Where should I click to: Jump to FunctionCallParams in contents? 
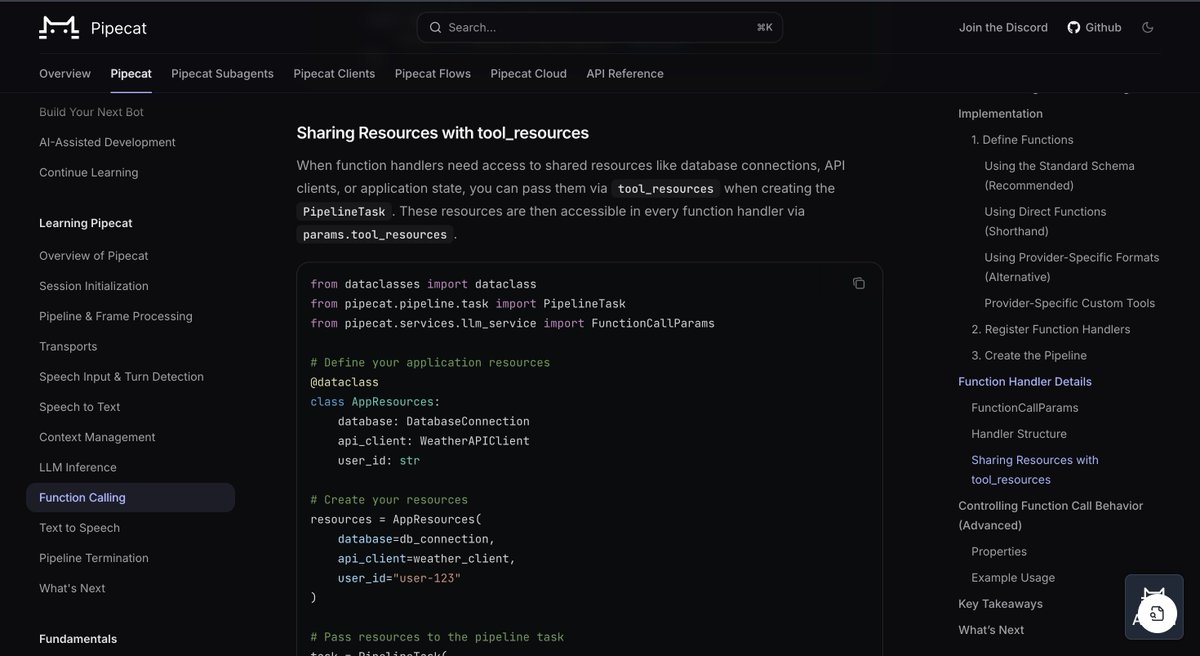click(x=1024, y=408)
